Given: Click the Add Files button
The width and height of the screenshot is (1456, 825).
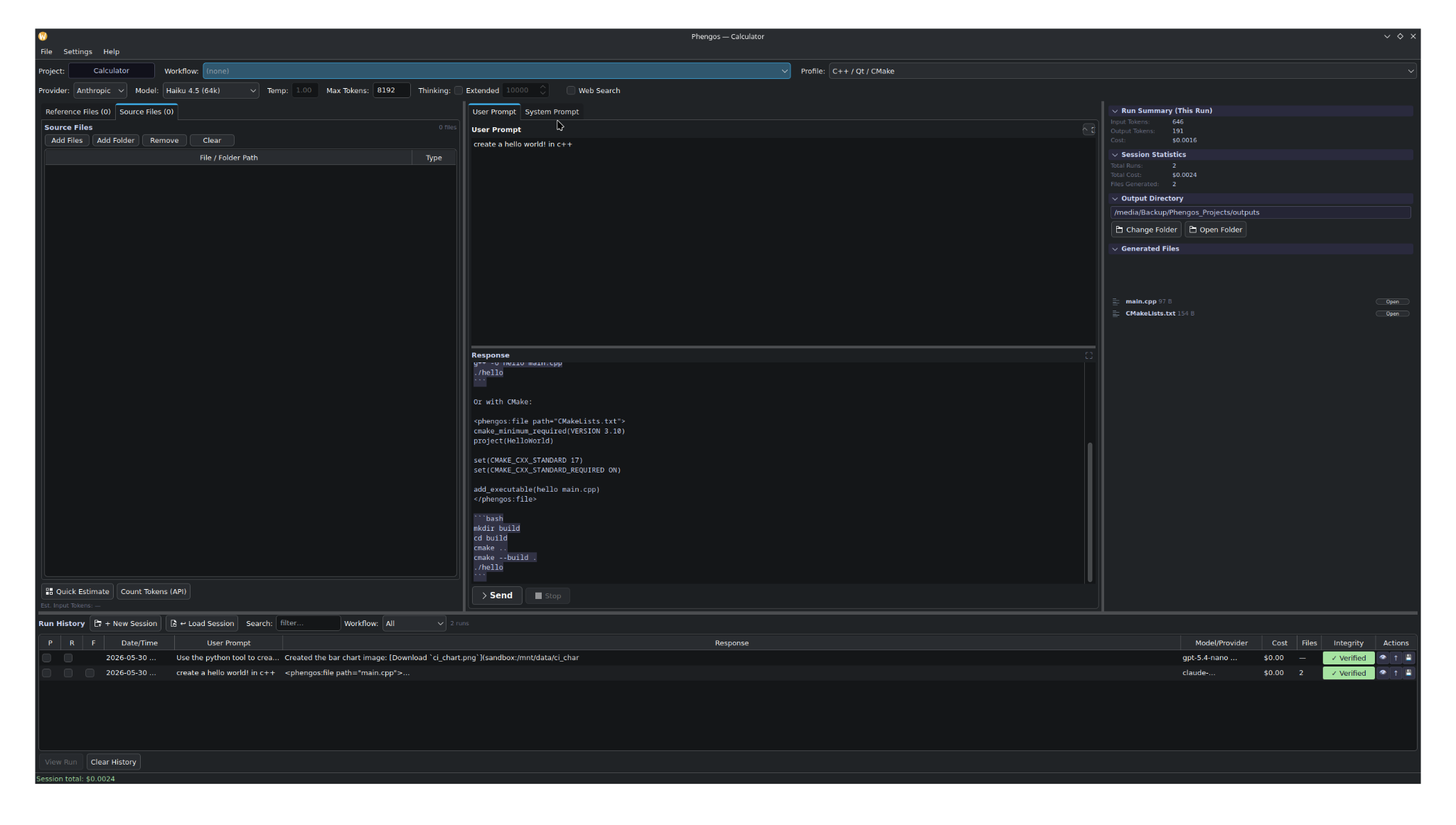Looking at the screenshot, I should pyautogui.click(x=67, y=141).
